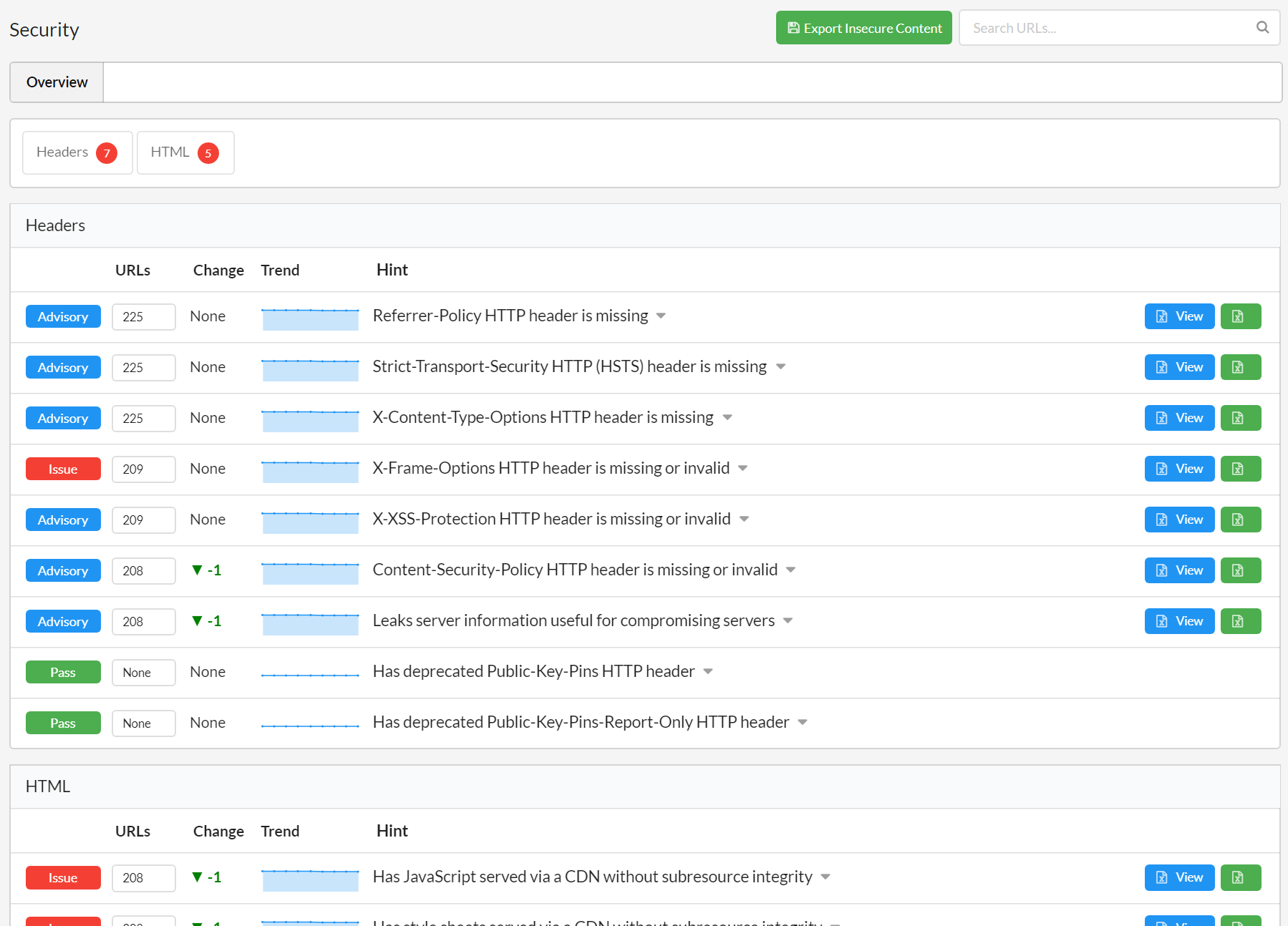Switch to the Overview tab
1288x926 pixels.
click(57, 82)
